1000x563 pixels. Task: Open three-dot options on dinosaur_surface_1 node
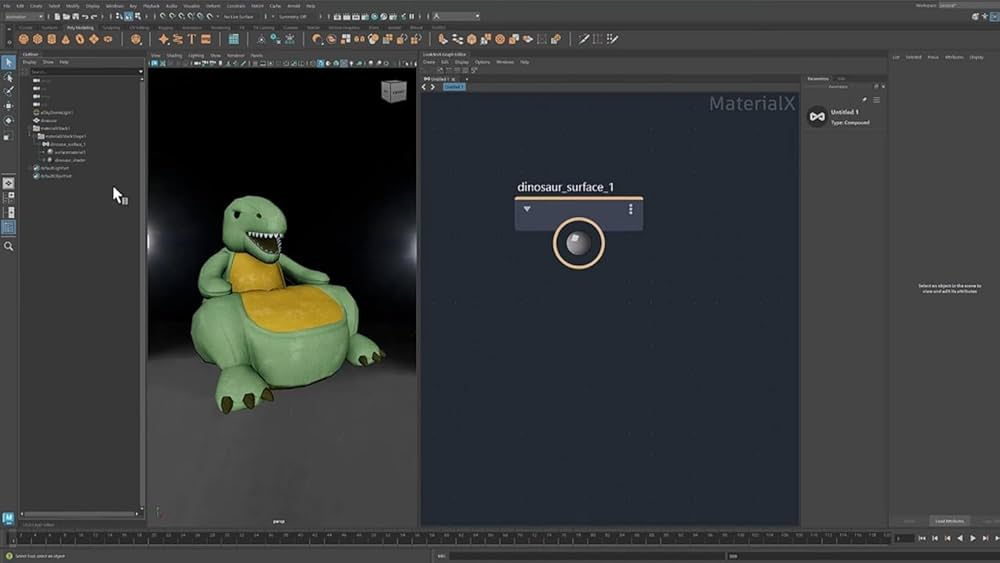[x=631, y=209]
